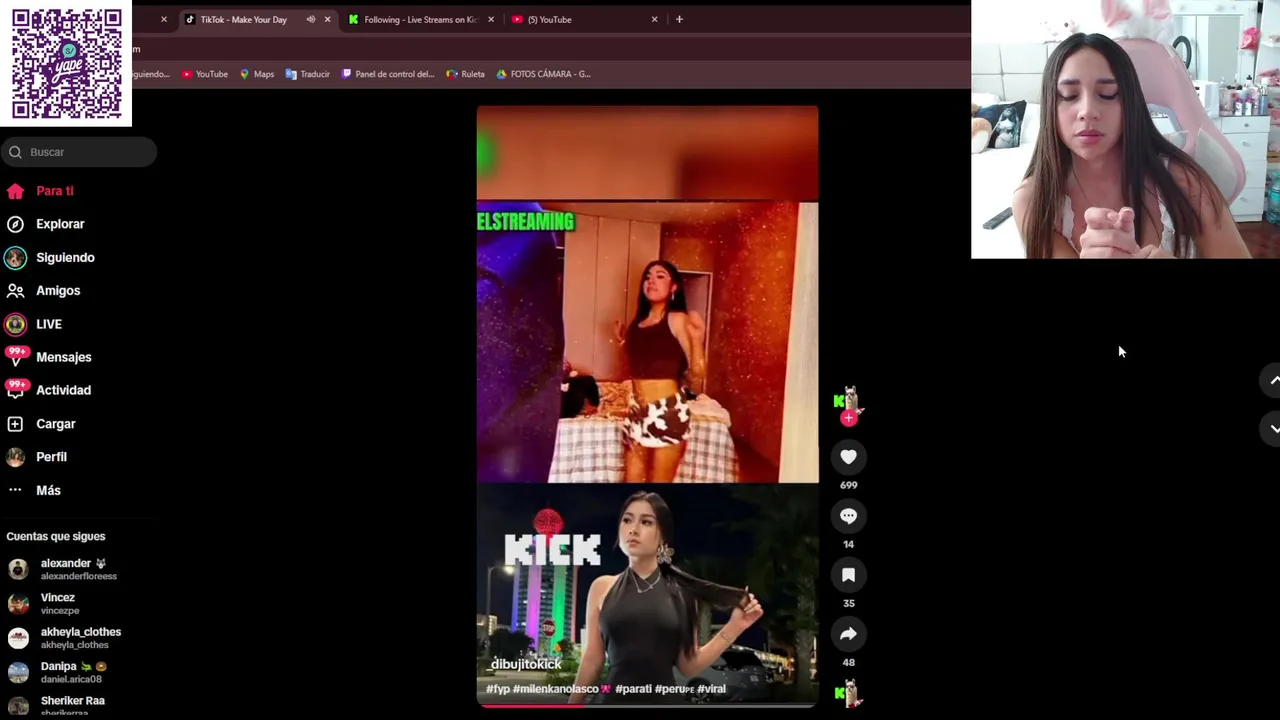Mute the TikTok tab audio icon

(310, 19)
